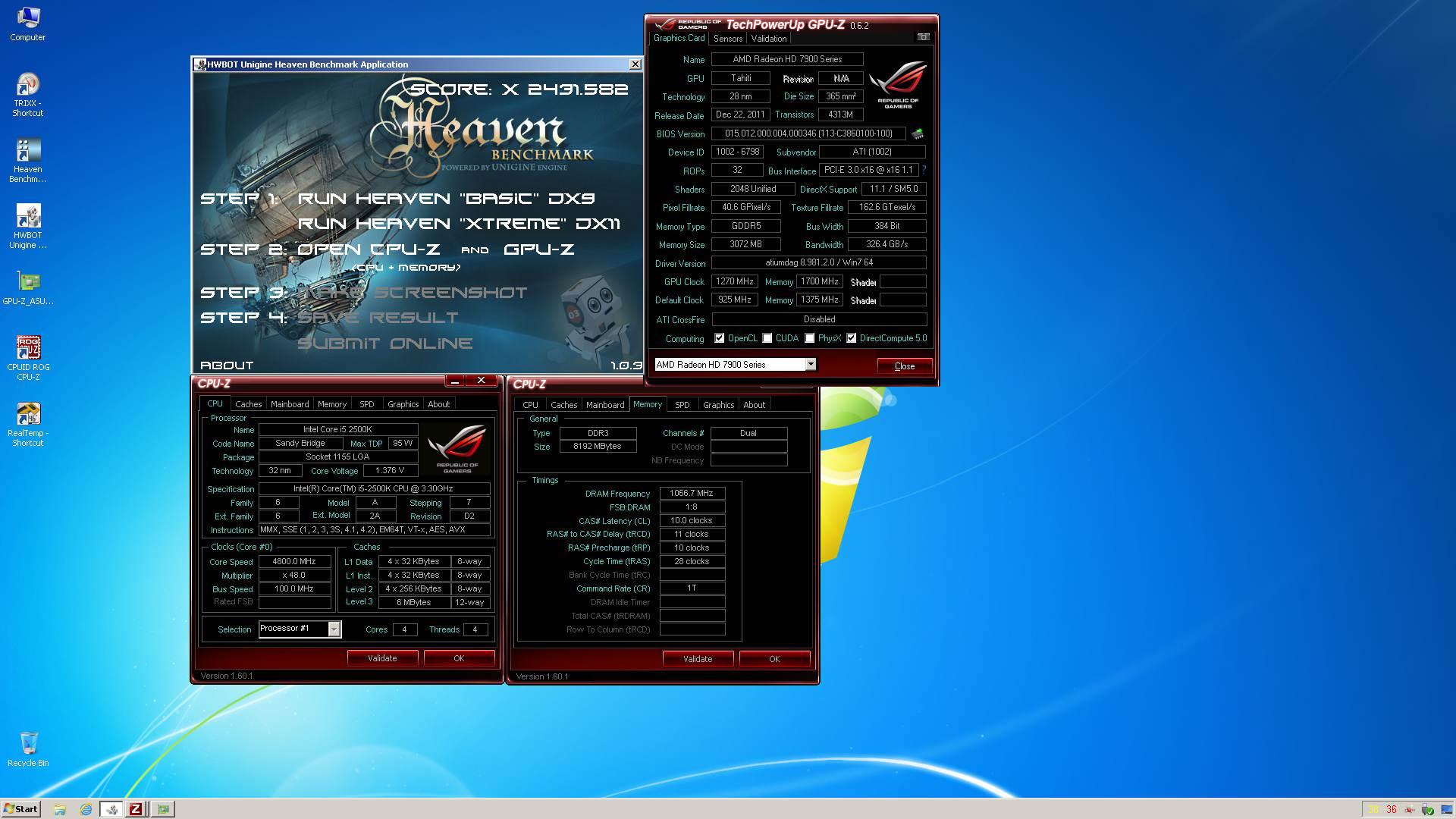Image resolution: width=1456 pixels, height=819 pixels.
Task: Switch to Sensors tab in GPU-Z
Action: pyautogui.click(x=728, y=39)
